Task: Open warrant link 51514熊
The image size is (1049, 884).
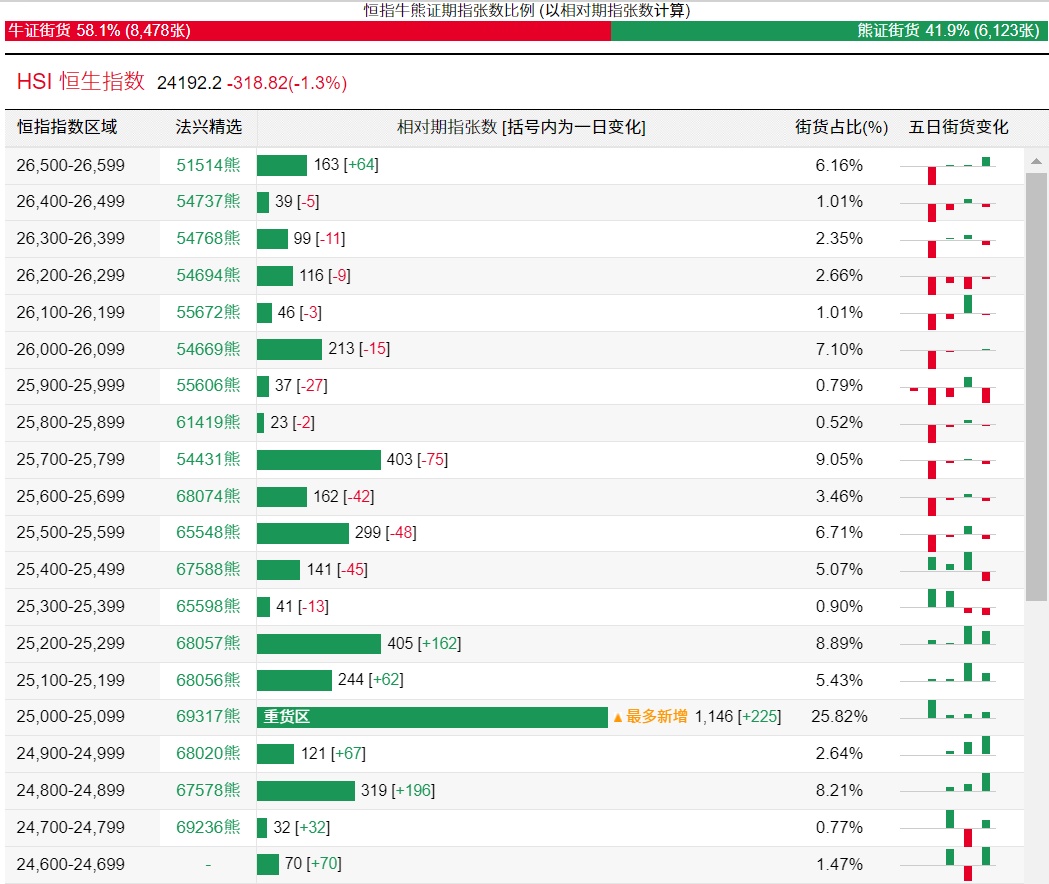Action: (x=208, y=165)
